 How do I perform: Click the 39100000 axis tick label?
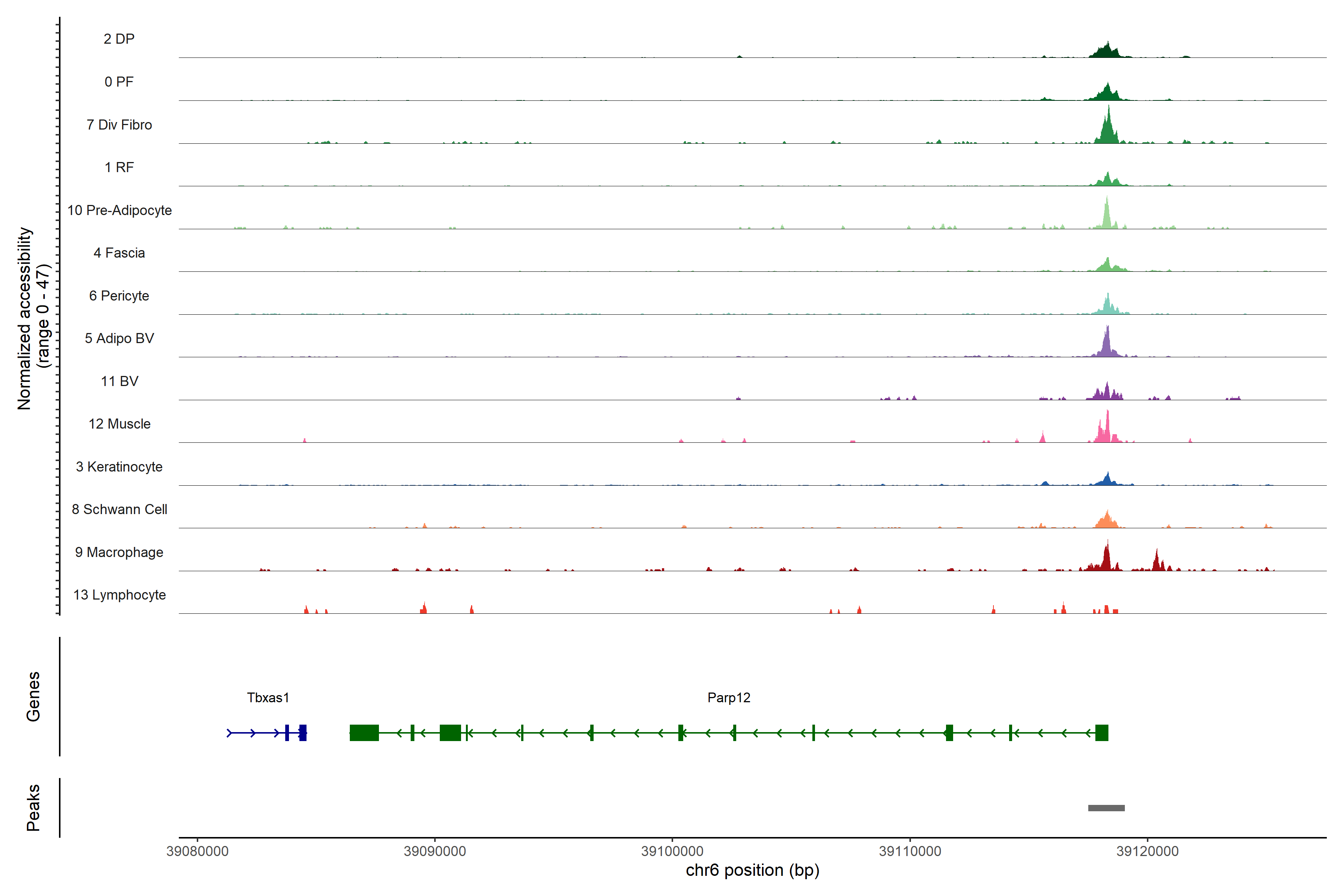click(672, 851)
